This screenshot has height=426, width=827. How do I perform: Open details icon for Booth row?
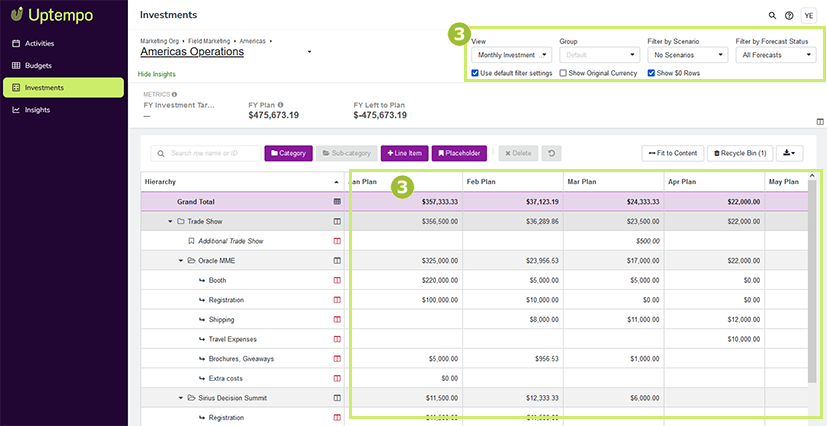[x=337, y=280]
